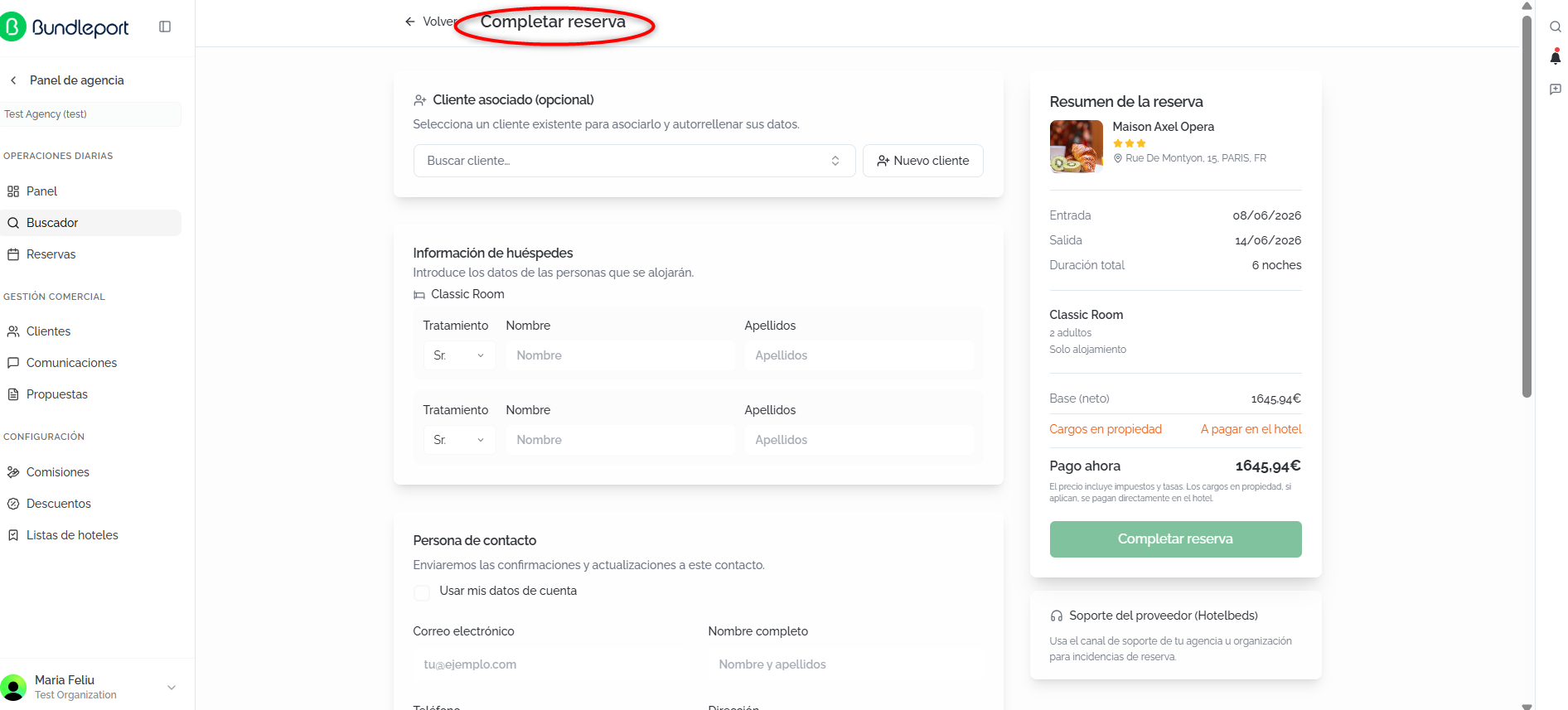Click the Solo alojamiento text

(1087, 350)
